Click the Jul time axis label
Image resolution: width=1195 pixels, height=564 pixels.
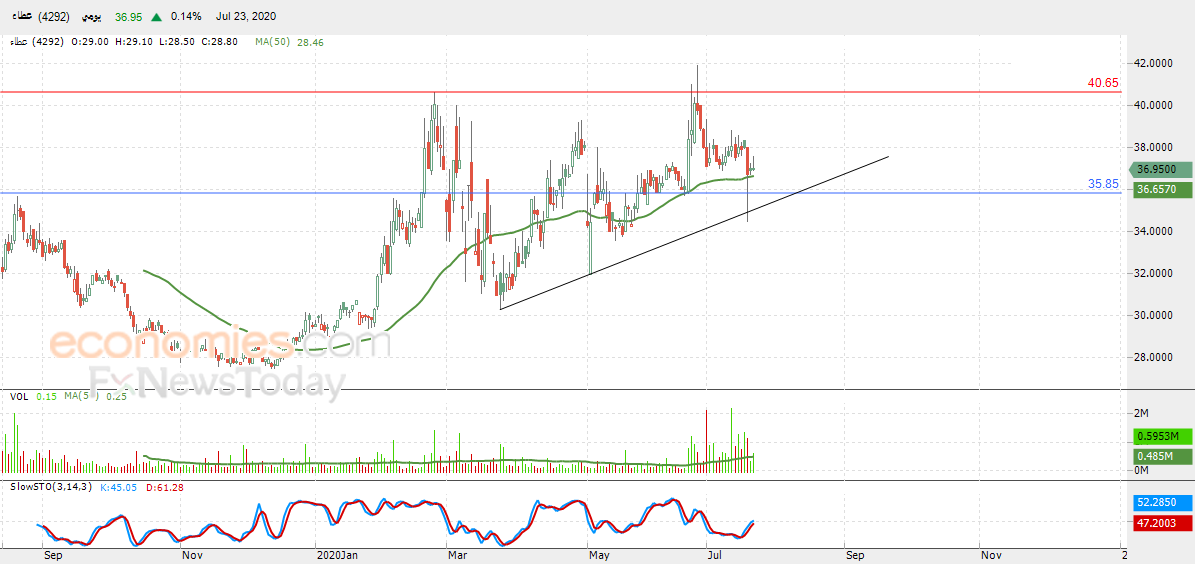click(716, 556)
